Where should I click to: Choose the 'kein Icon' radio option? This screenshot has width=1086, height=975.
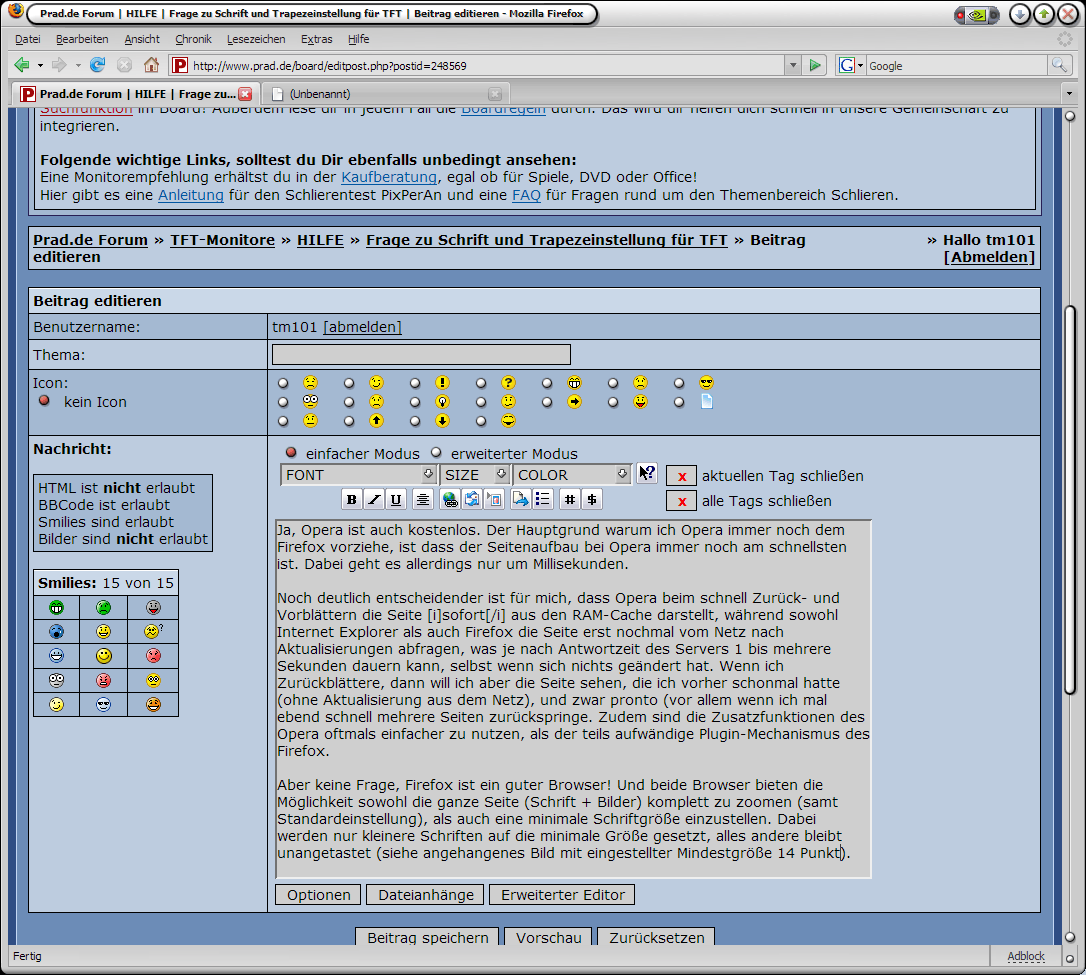click(44, 401)
